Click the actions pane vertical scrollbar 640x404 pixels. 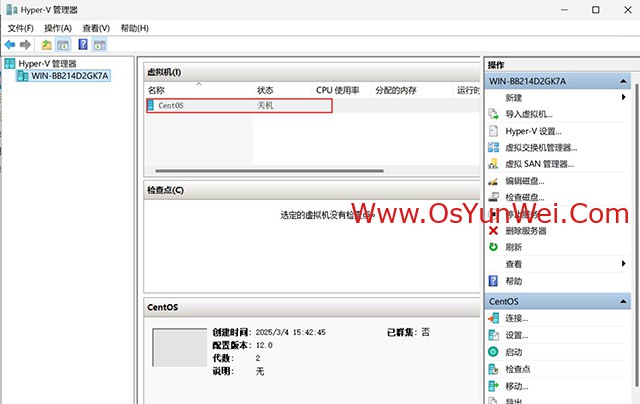coord(636,235)
